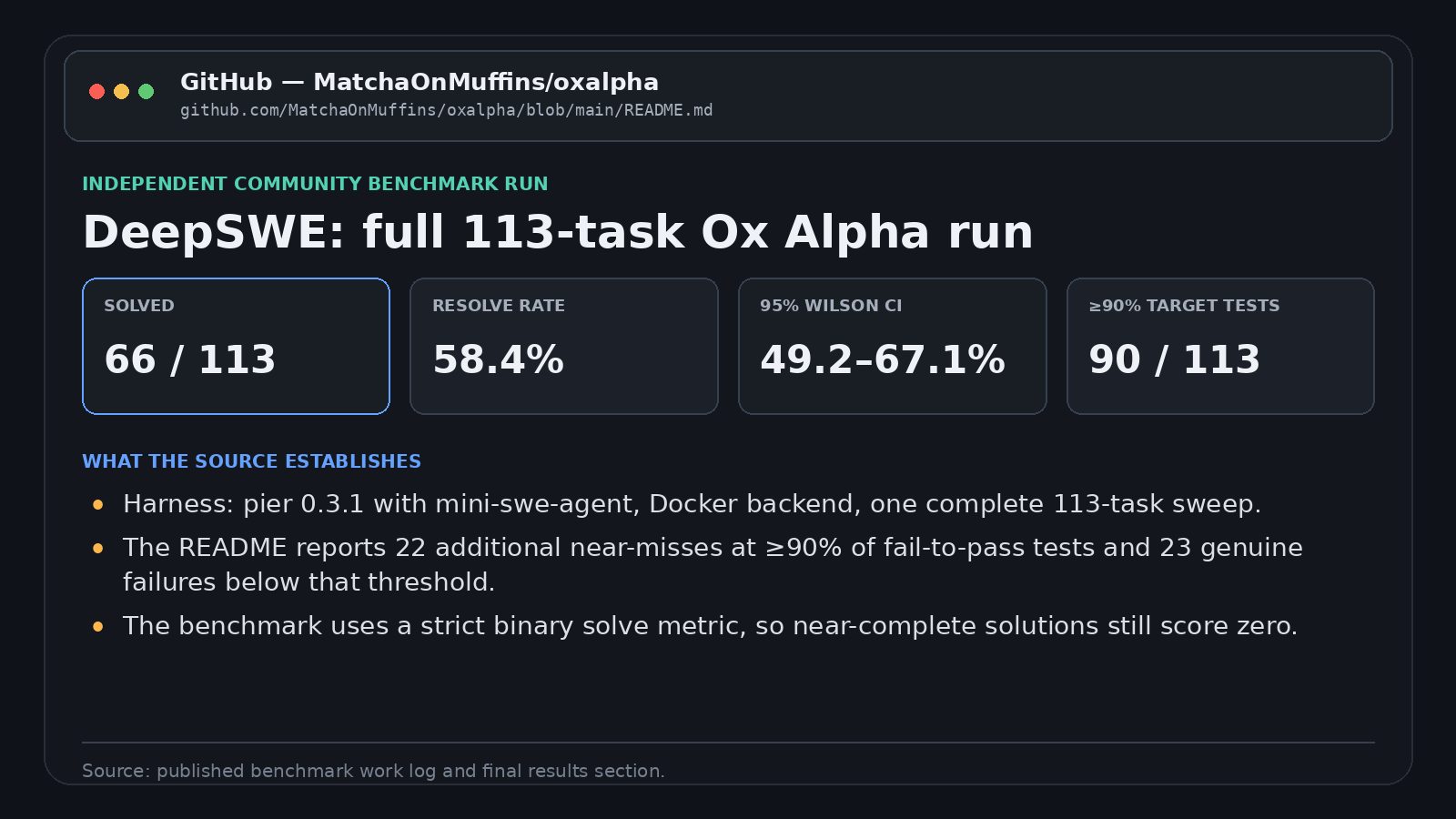Select the GitHub — MatchaOnMuffins/oxalpha title
This screenshot has height=819, width=1456.
click(x=420, y=82)
